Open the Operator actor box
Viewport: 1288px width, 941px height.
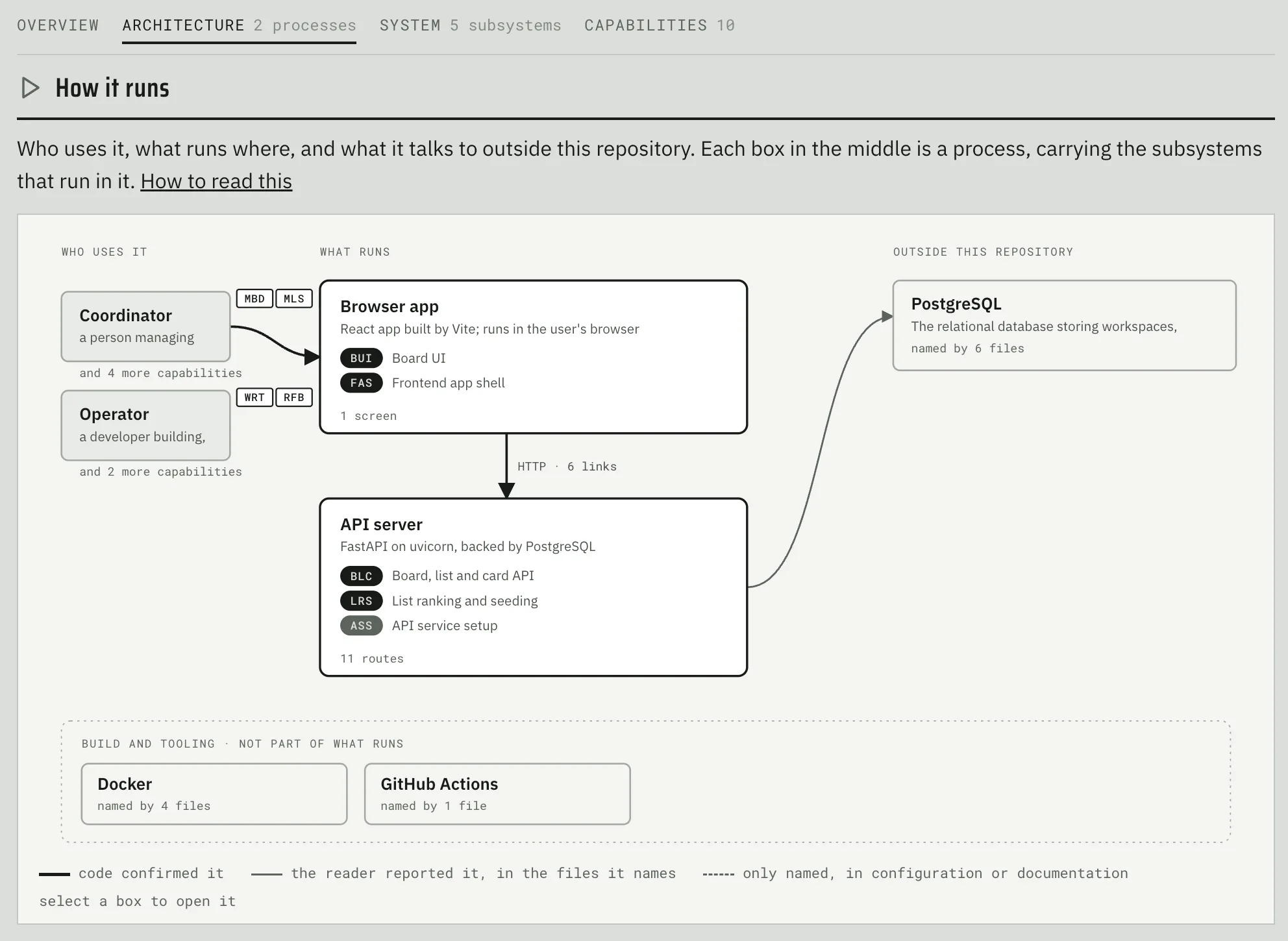pos(145,425)
